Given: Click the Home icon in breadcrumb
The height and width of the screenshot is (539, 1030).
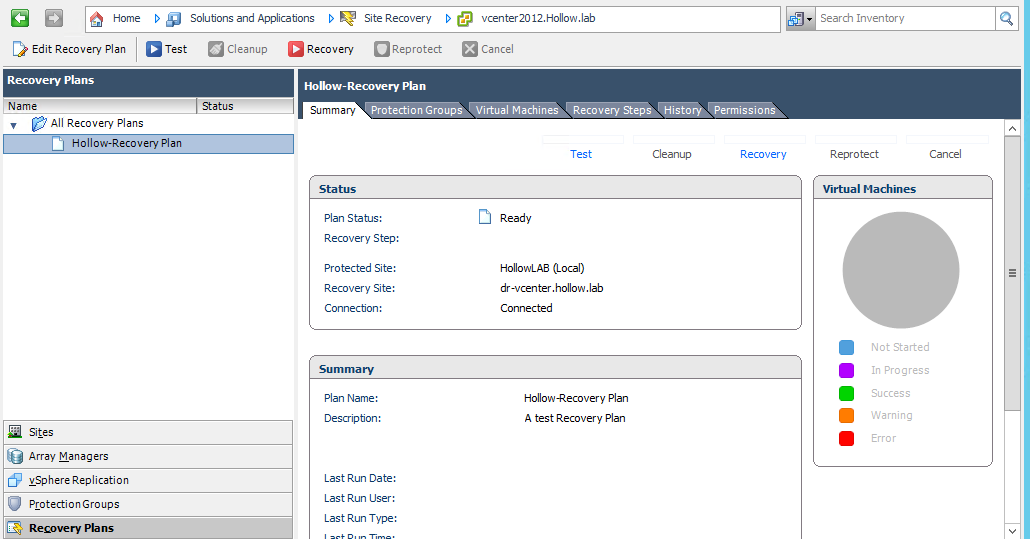Looking at the screenshot, I should click(x=97, y=18).
